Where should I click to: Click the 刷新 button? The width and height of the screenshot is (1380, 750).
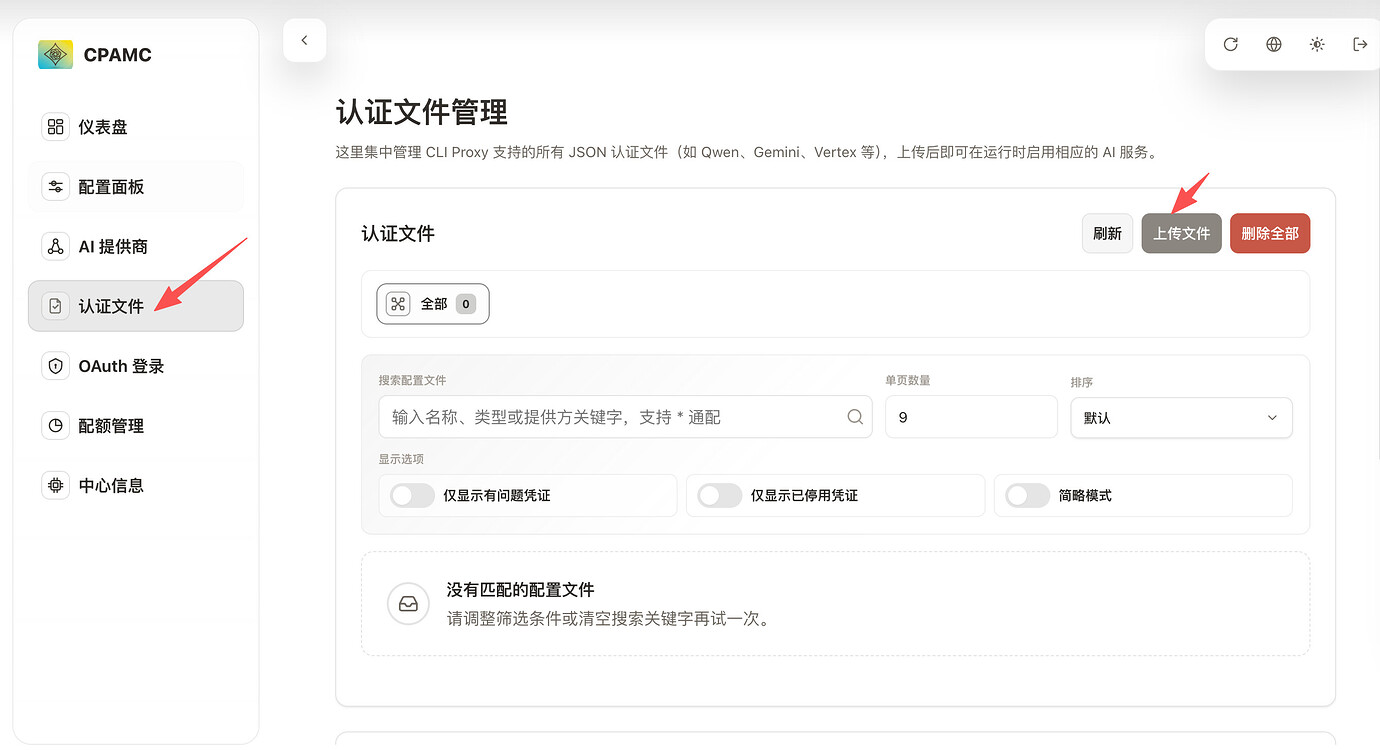pyautogui.click(x=1107, y=233)
